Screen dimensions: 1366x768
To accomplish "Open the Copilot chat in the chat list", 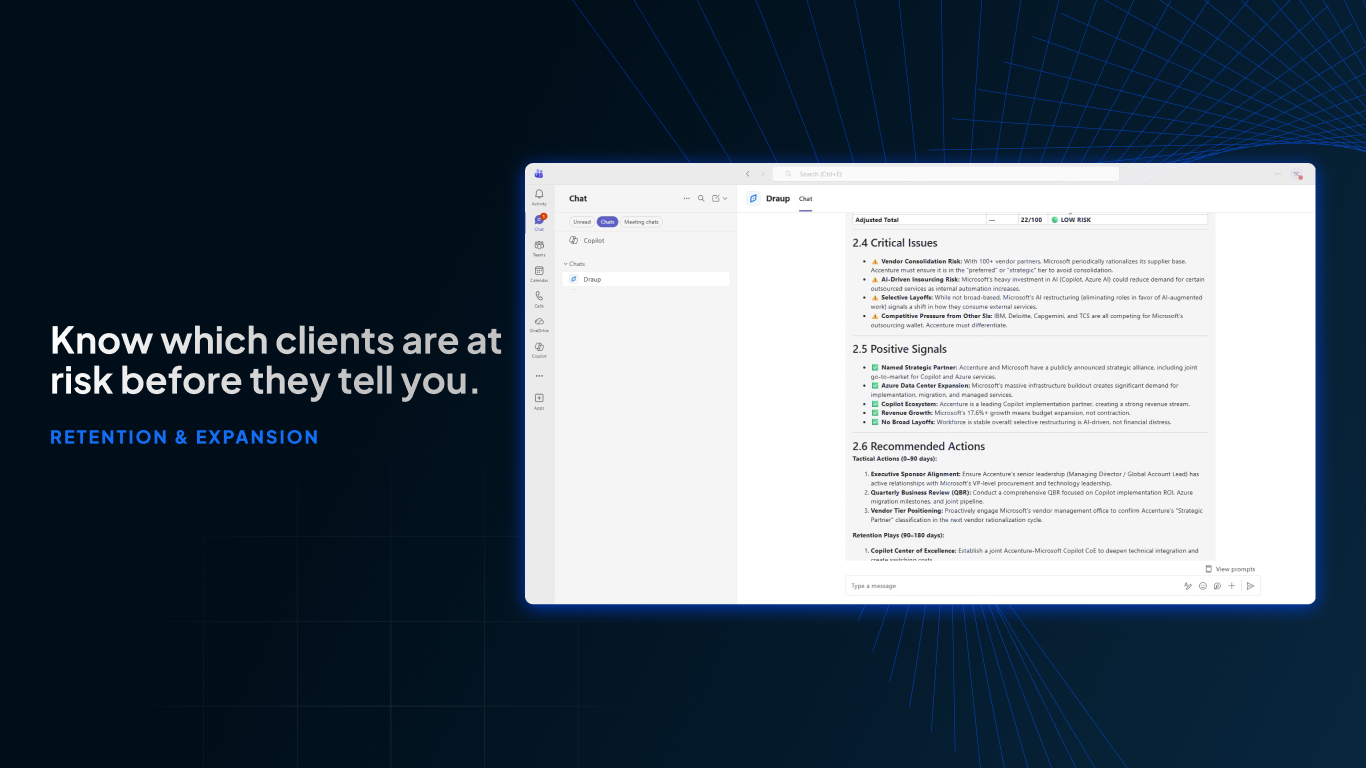I will tap(646, 241).
